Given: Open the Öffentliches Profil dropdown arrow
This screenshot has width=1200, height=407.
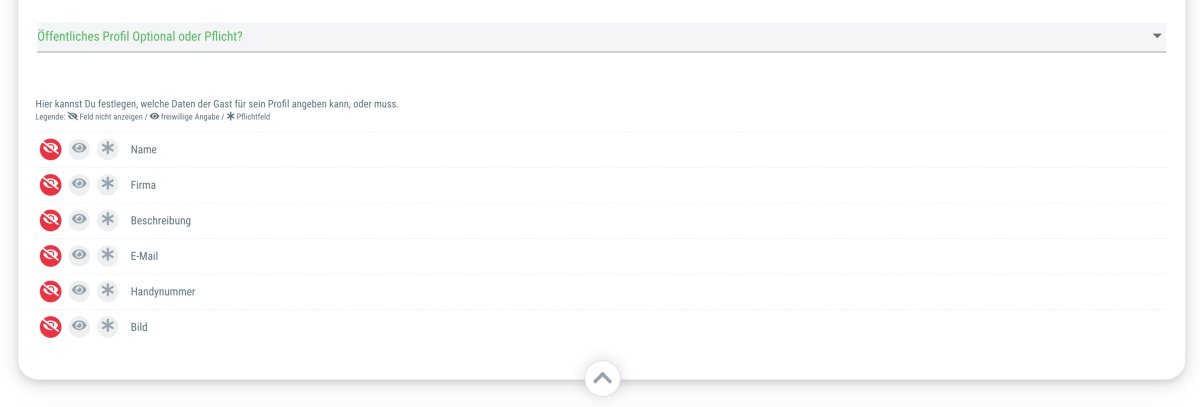Looking at the screenshot, I should [x=1157, y=36].
